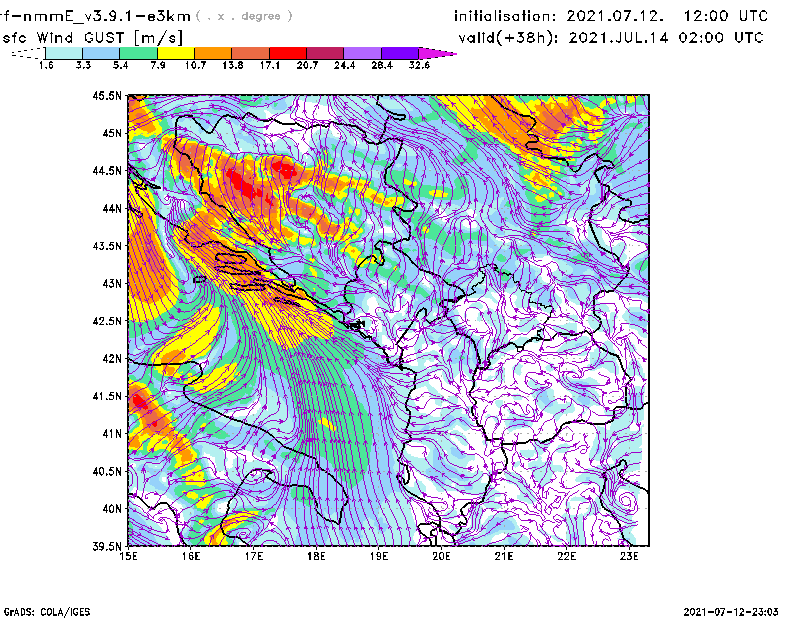The height and width of the screenshot is (618, 800).
Task: Click the 23E longitude axis label
Action: (629, 556)
